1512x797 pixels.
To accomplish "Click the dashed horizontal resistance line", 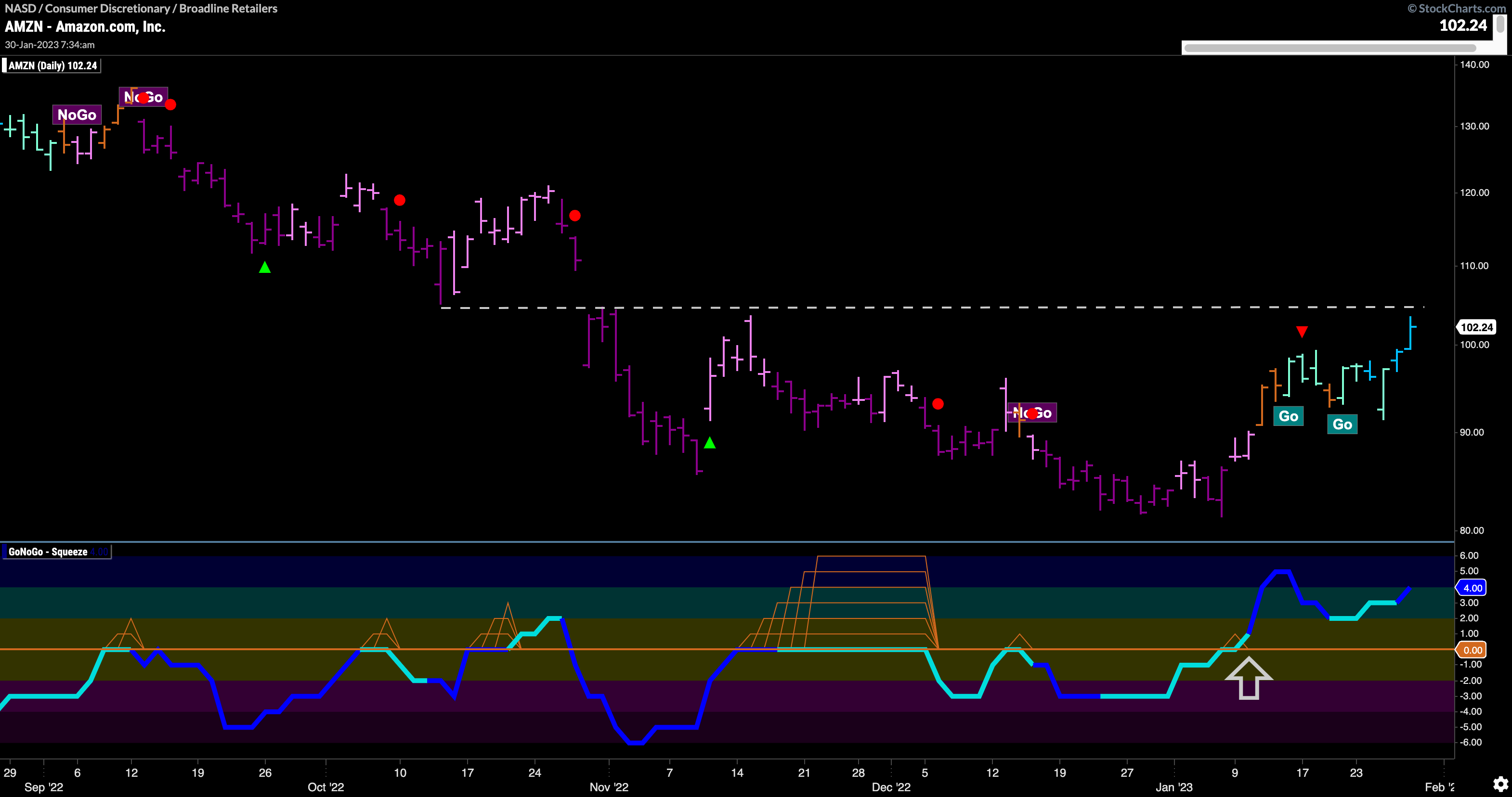I will point(932,308).
